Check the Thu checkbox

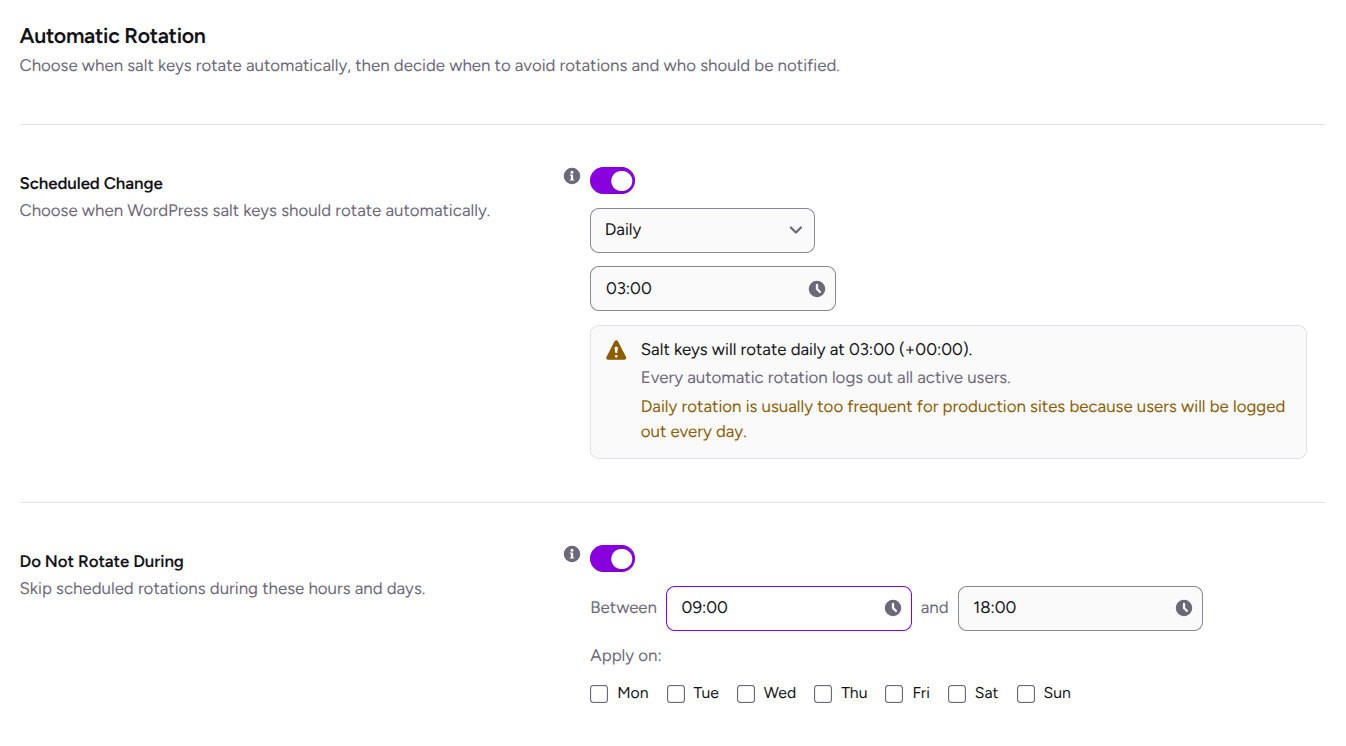point(823,694)
